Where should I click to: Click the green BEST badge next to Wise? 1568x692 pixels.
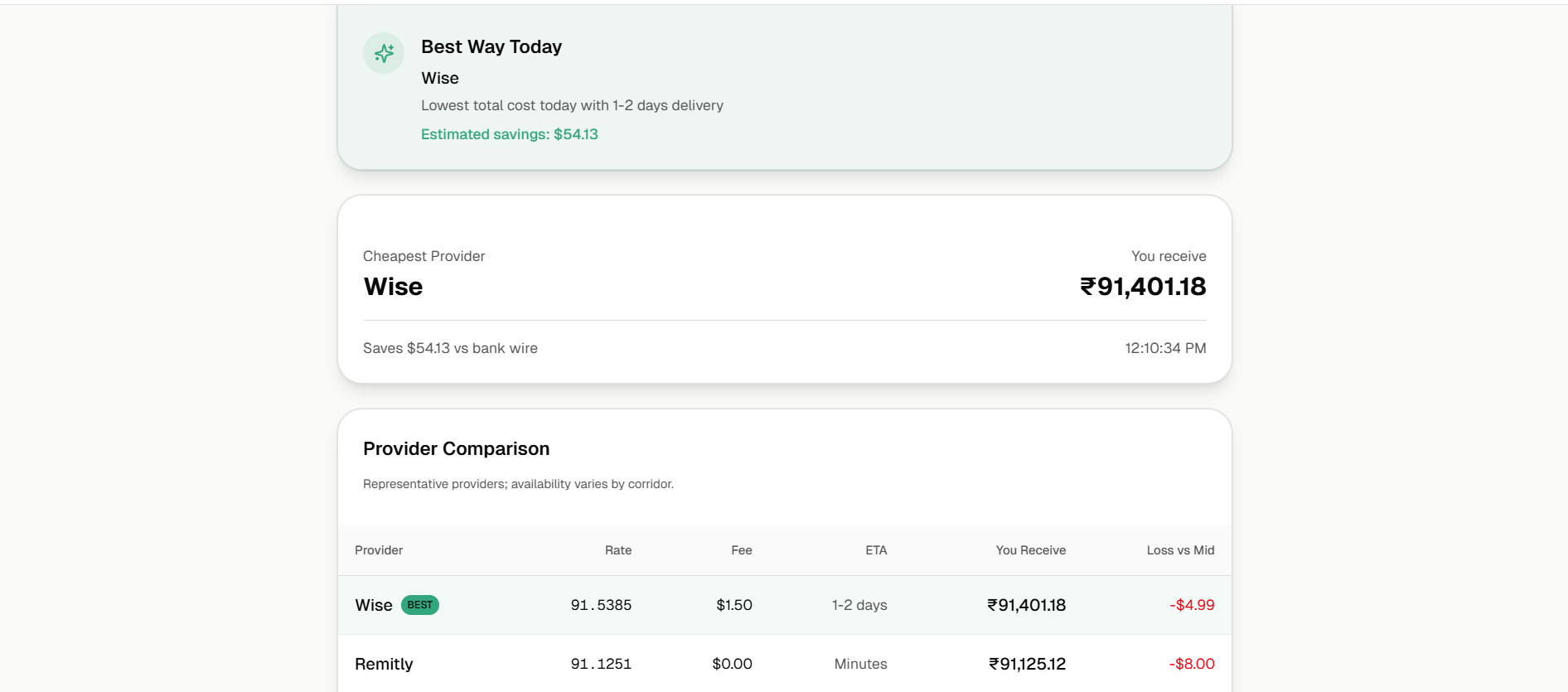(419, 605)
